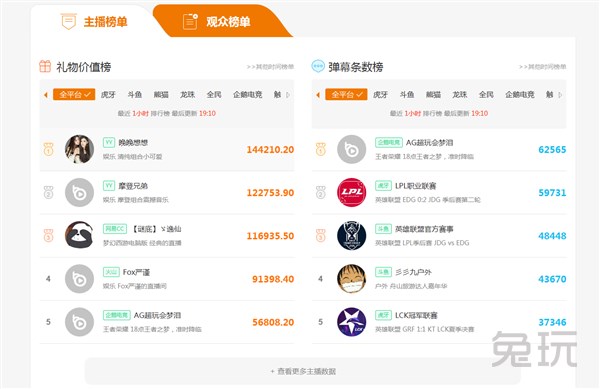Click the 虎牙 badge next to LPL职业联赛
Image resolution: width=600 pixels, height=389 pixels.
tap(383, 186)
